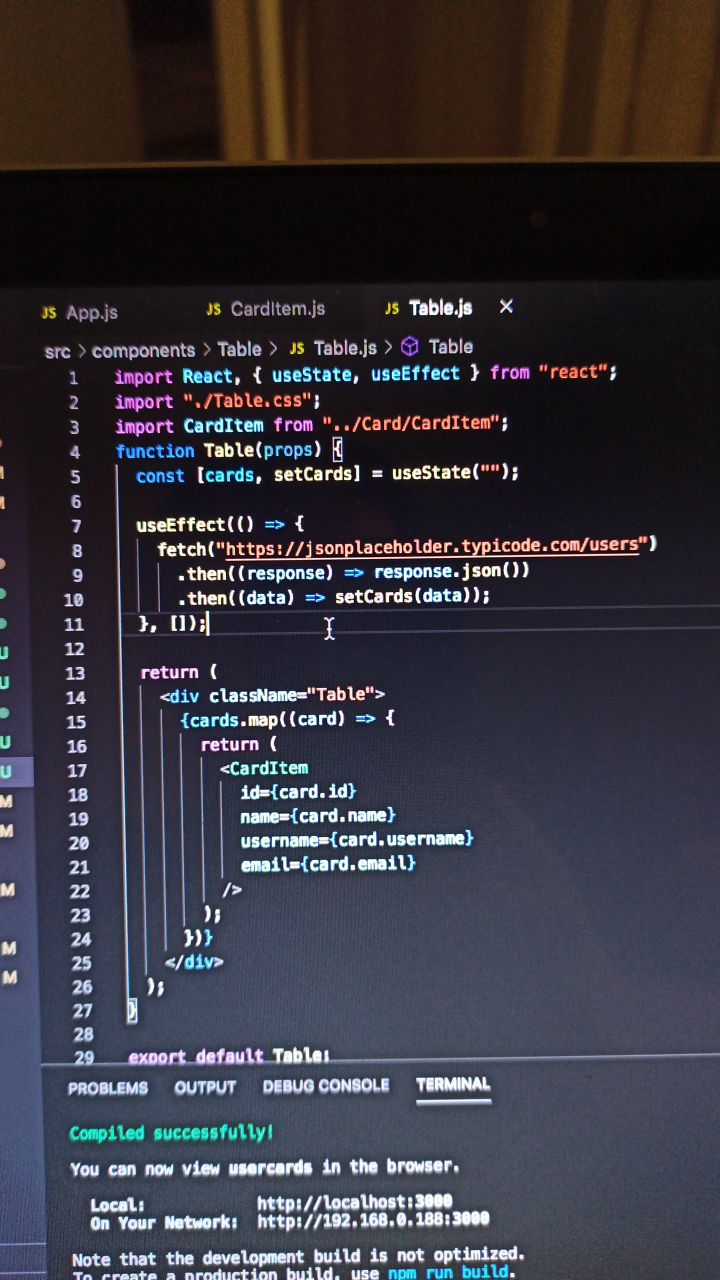Click the components breadcrumb segment

pos(144,350)
